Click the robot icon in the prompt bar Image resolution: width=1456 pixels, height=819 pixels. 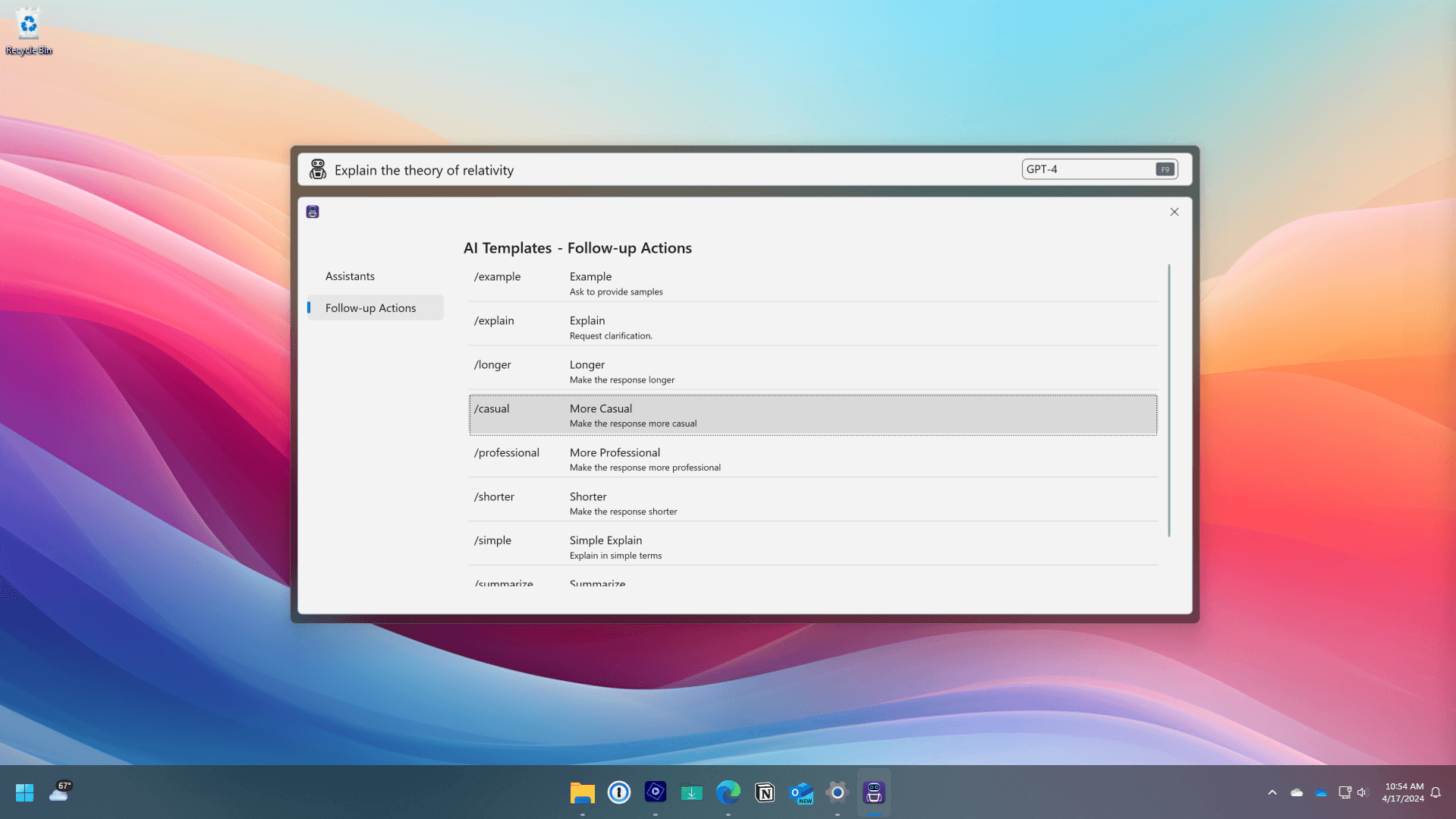(x=317, y=169)
